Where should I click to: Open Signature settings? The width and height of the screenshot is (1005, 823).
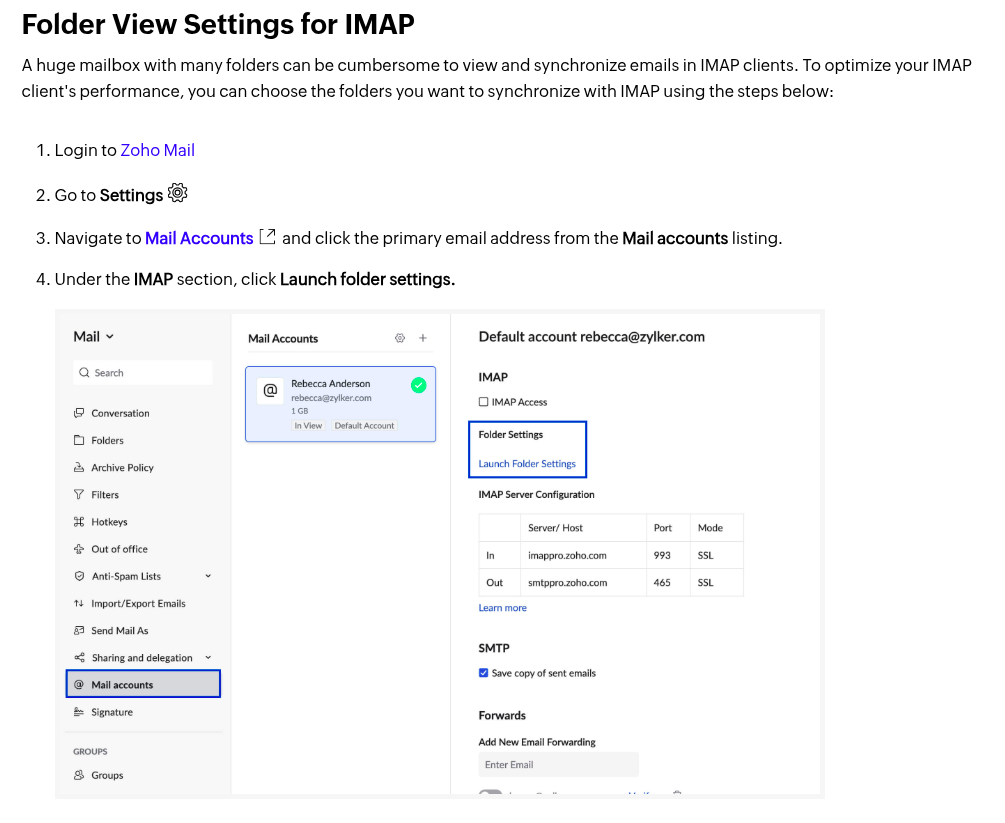click(x=112, y=712)
